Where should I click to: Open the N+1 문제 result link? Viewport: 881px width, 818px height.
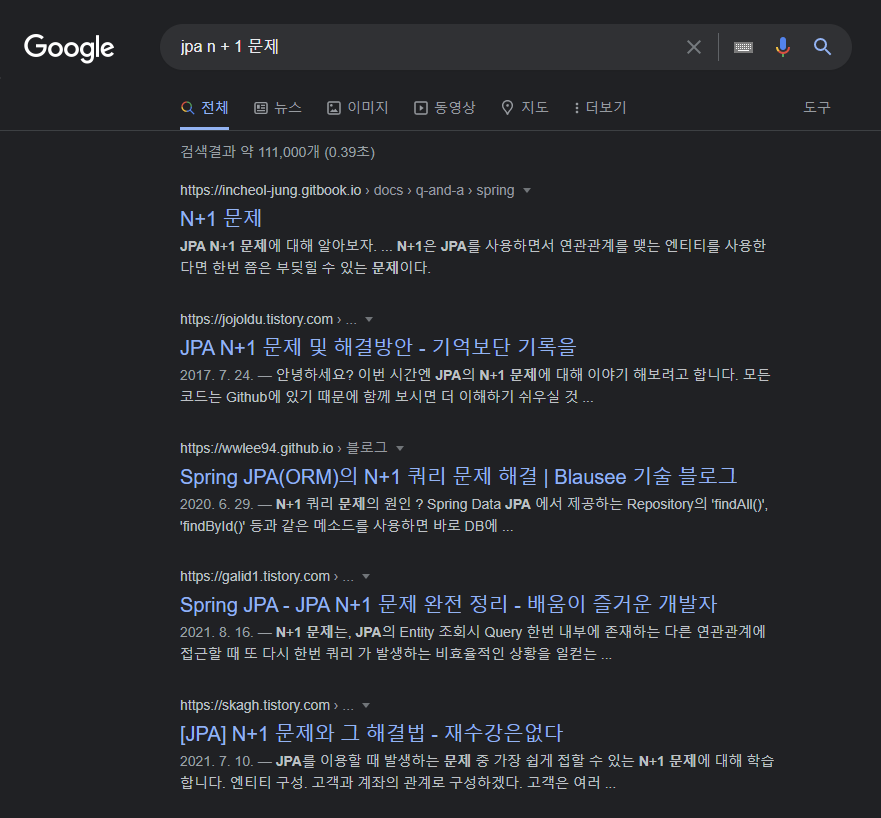(221, 219)
